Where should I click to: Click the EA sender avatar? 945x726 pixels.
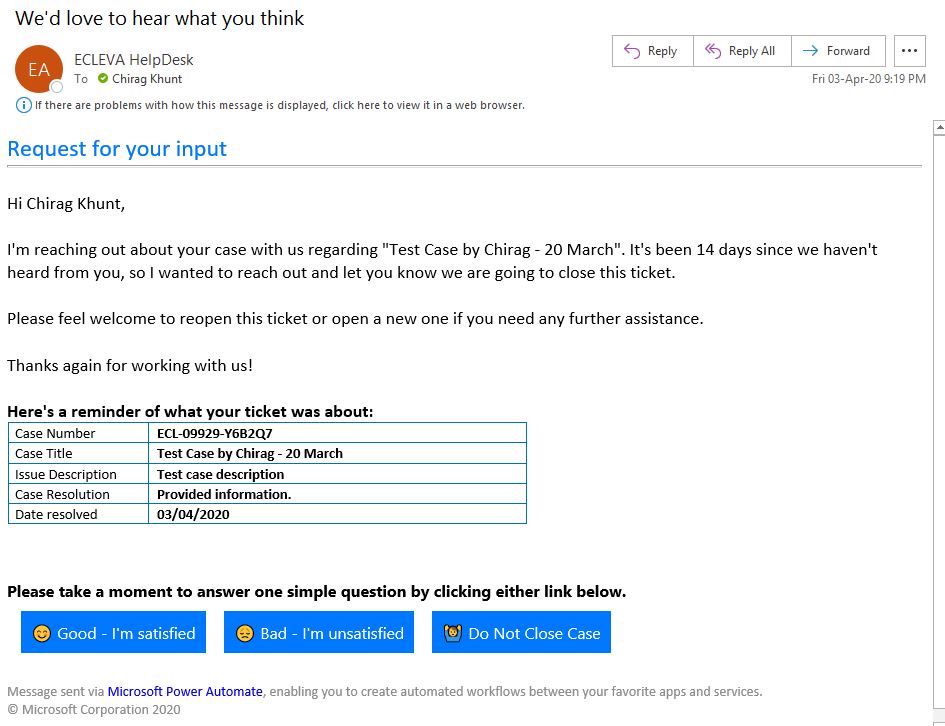tap(39, 69)
